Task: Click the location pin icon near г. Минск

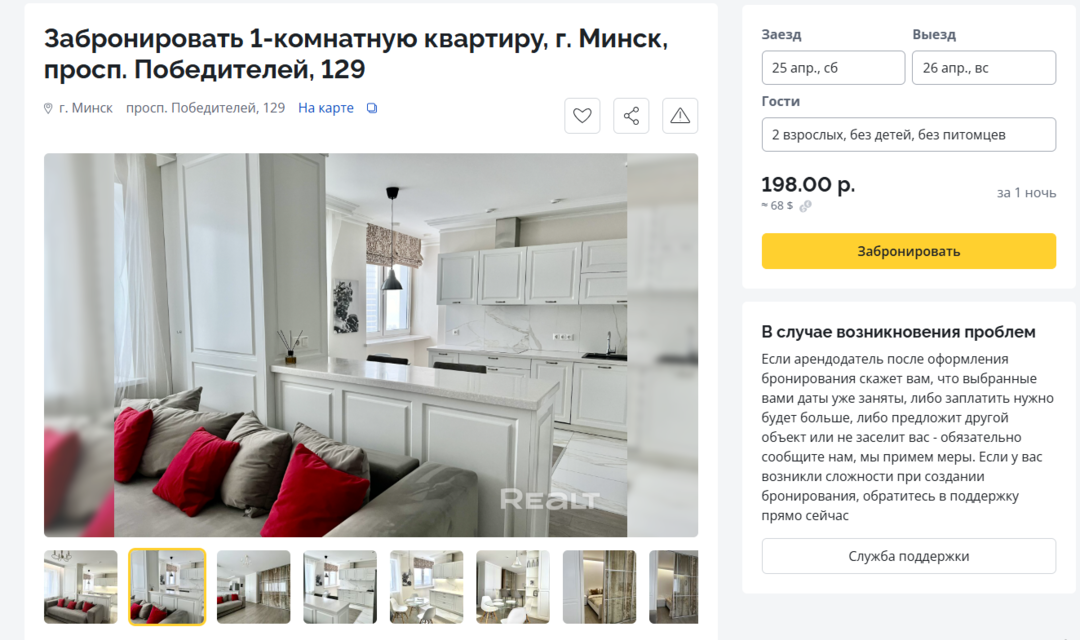Action: pos(48,108)
